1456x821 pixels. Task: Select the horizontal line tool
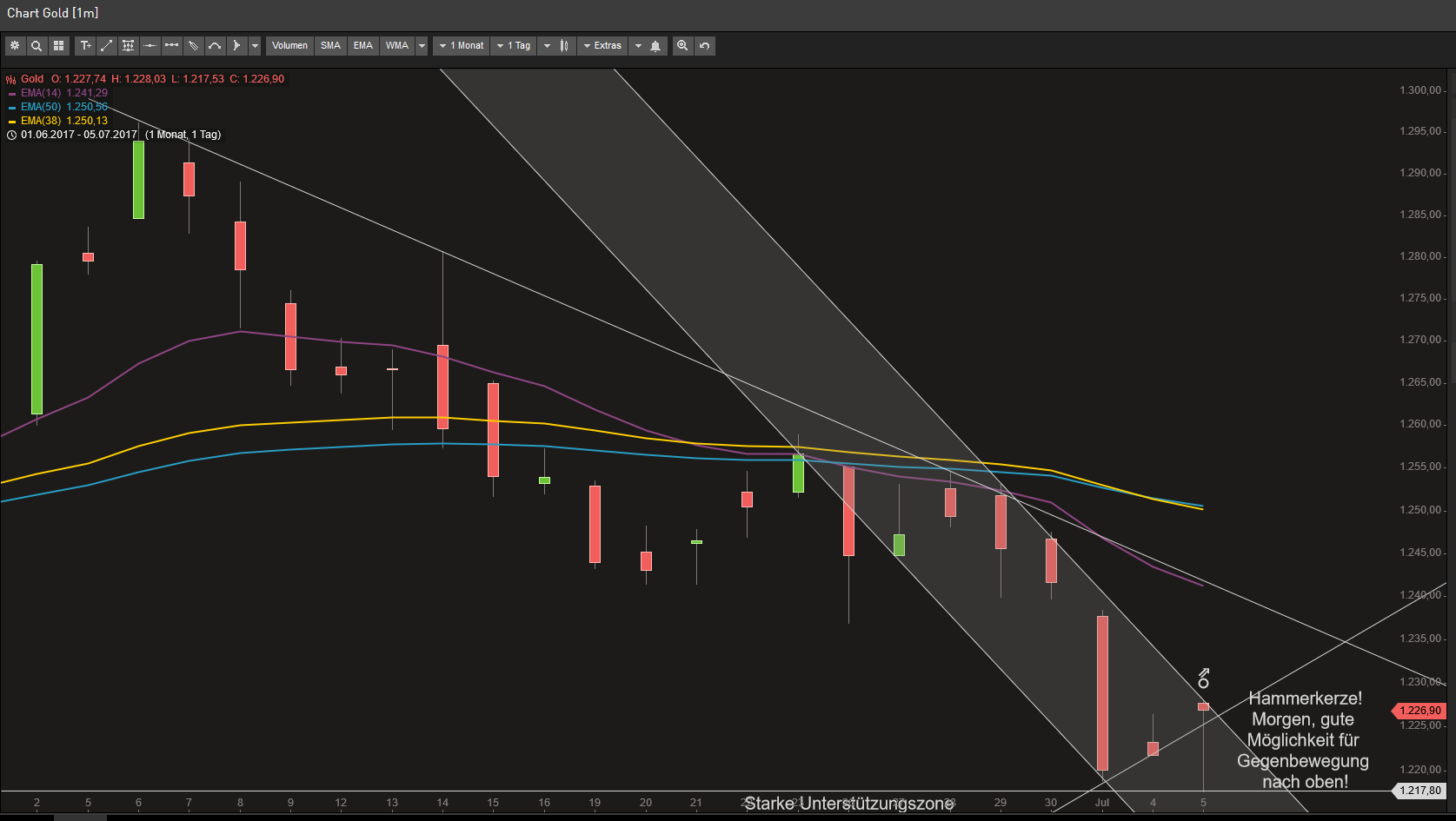(x=150, y=45)
